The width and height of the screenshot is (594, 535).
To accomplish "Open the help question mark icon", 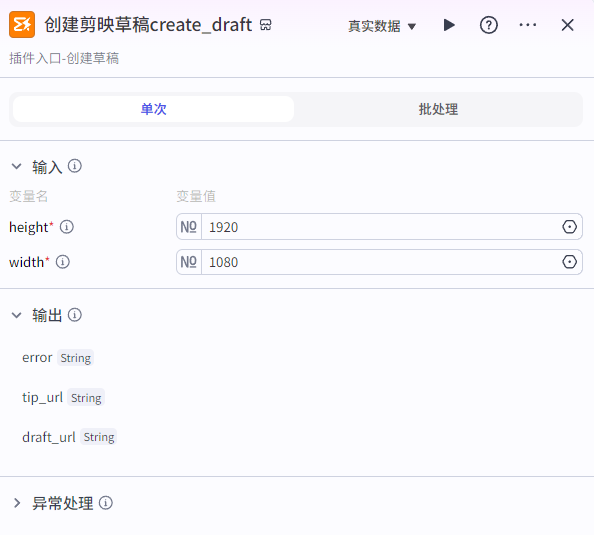I will [x=489, y=25].
